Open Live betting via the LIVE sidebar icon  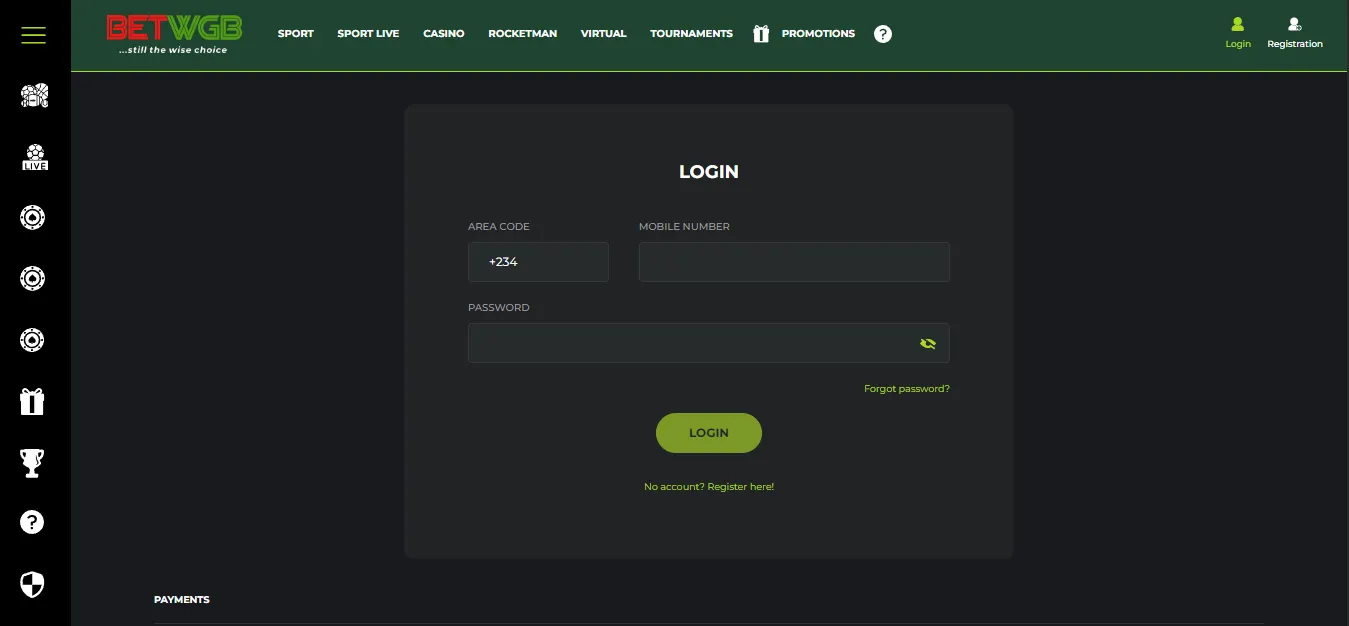[33, 157]
